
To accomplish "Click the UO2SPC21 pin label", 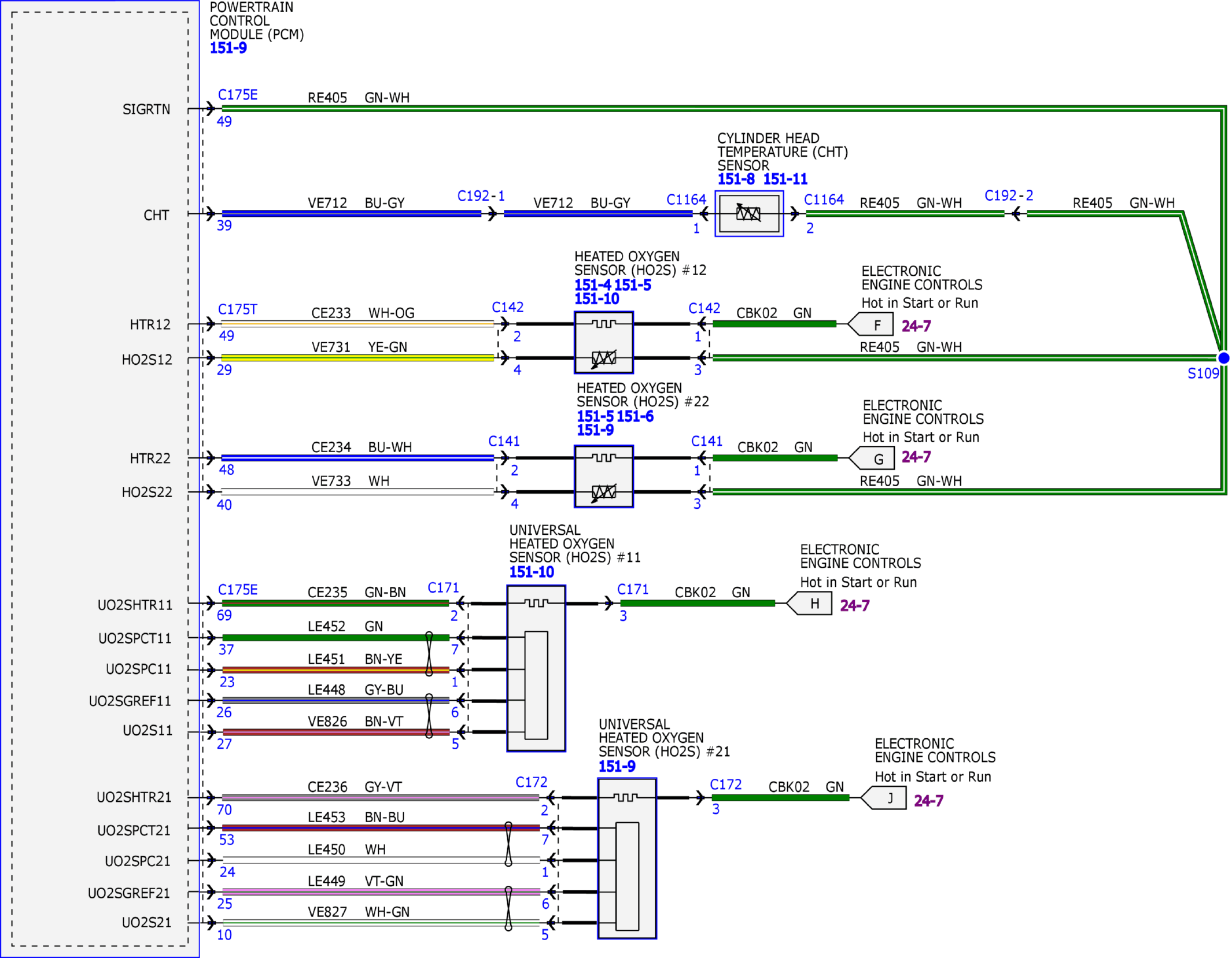I will [138, 861].
